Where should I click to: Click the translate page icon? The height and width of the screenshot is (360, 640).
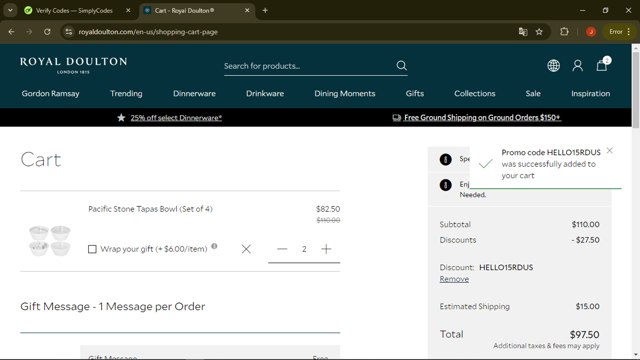tap(523, 32)
